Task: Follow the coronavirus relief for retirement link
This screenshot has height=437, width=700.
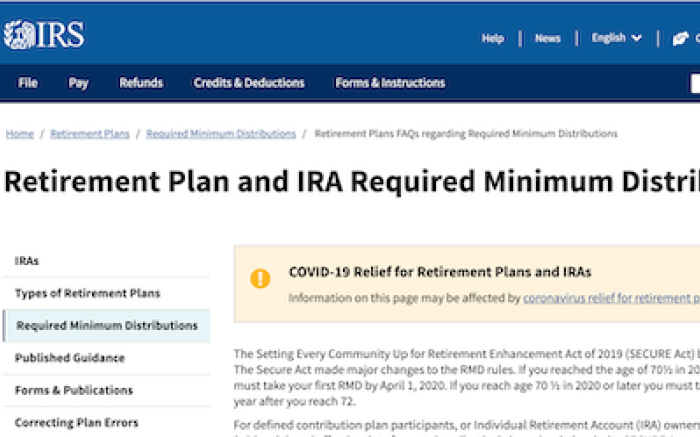Action: pyautogui.click(x=611, y=298)
